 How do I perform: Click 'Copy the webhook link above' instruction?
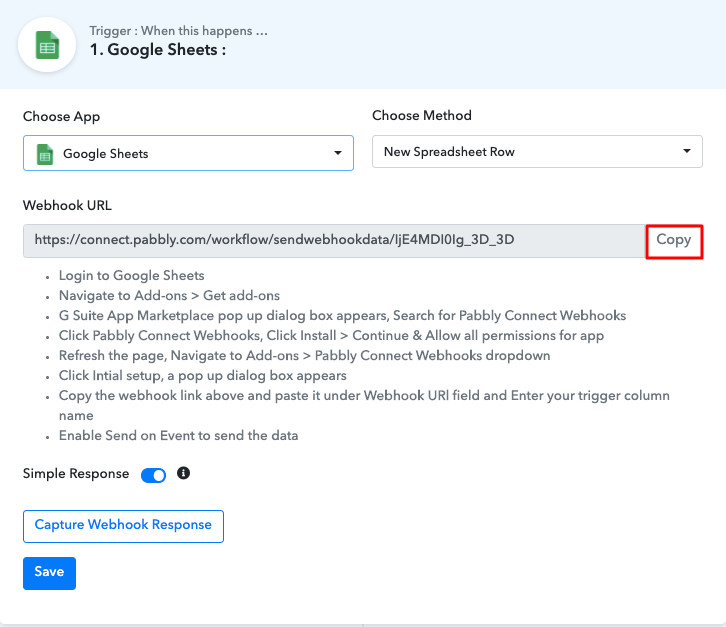[364, 405]
